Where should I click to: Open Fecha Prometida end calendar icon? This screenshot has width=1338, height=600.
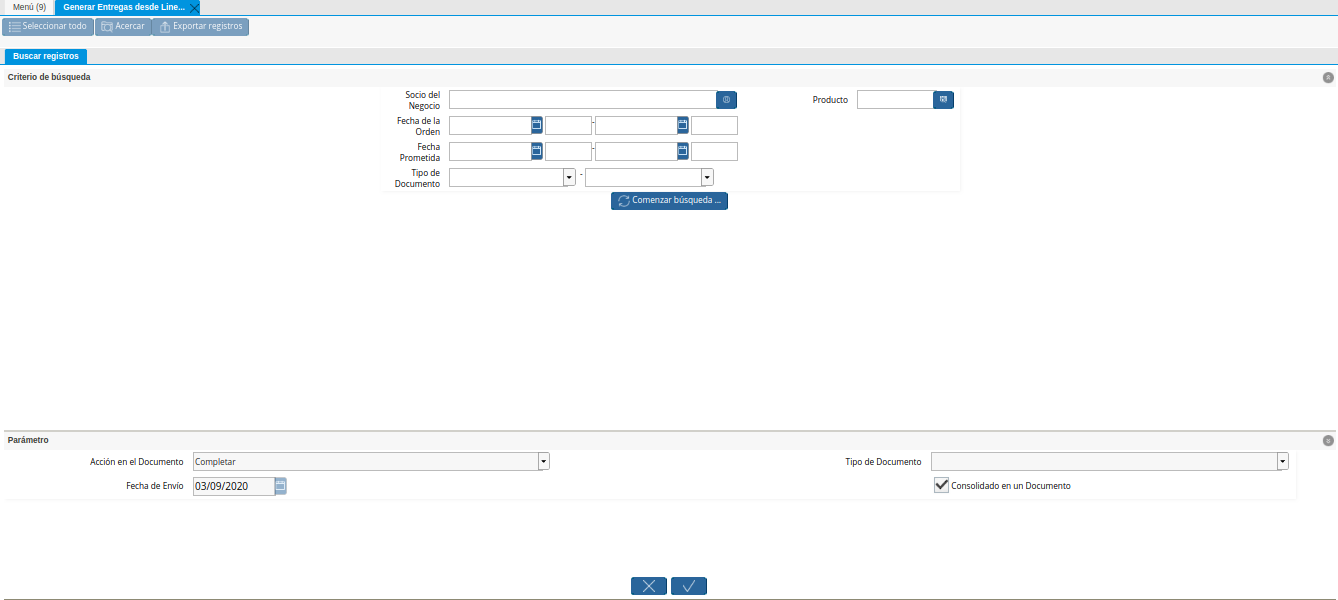click(683, 151)
